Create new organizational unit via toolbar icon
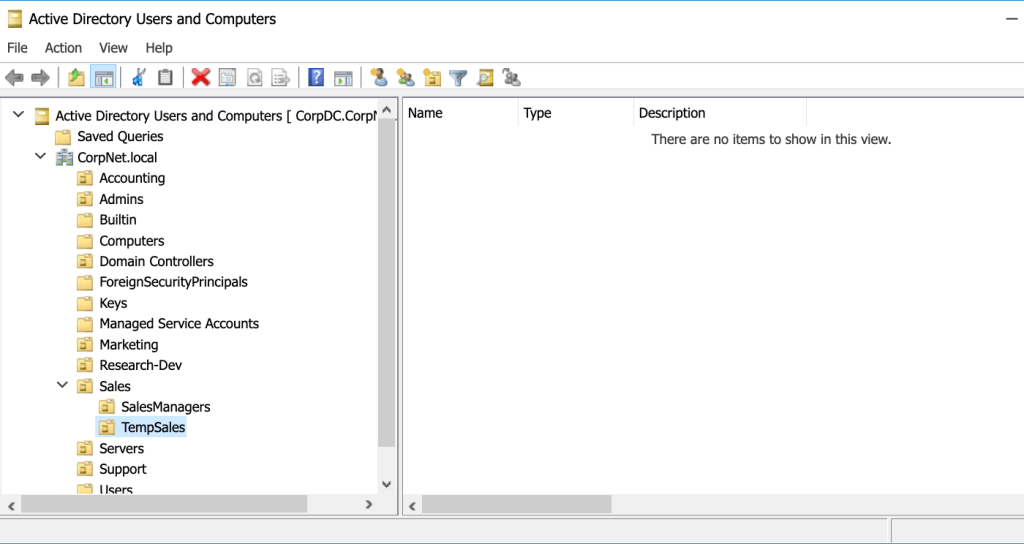 coord(432,78)
